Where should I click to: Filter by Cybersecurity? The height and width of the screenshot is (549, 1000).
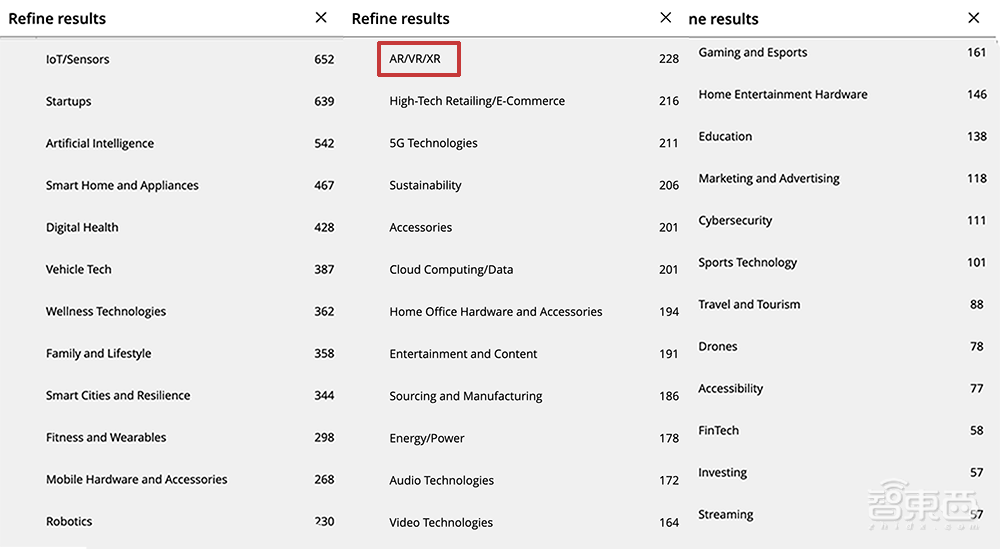click(x=735, y=220)
